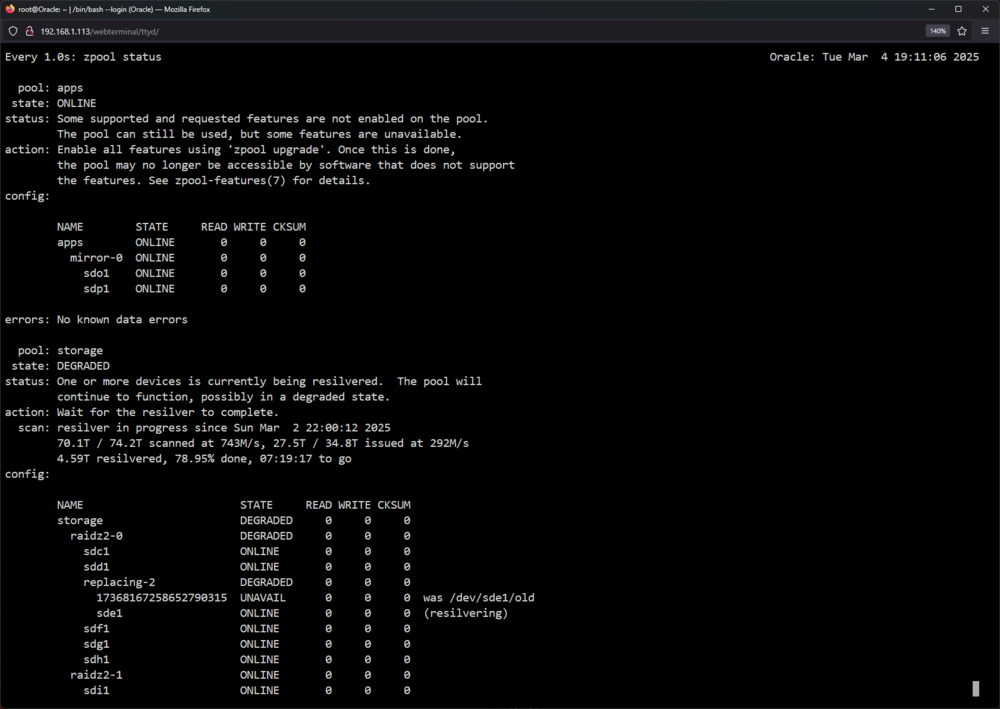Click the 'raidz2-0' vdev name
Image resolution: width=1000 pixels, height=709 pixels.
coord(96,536)
